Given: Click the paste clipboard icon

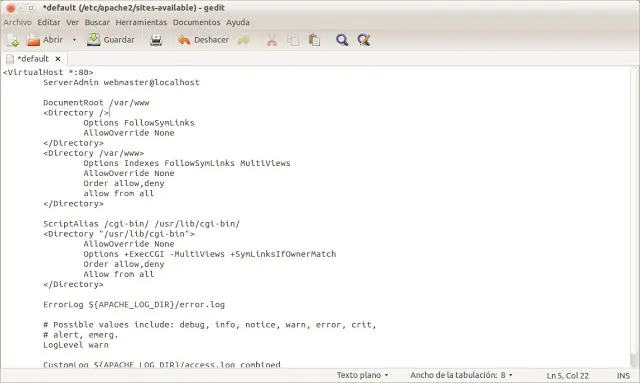Looking at the screenshot, I should pos(314,40).
